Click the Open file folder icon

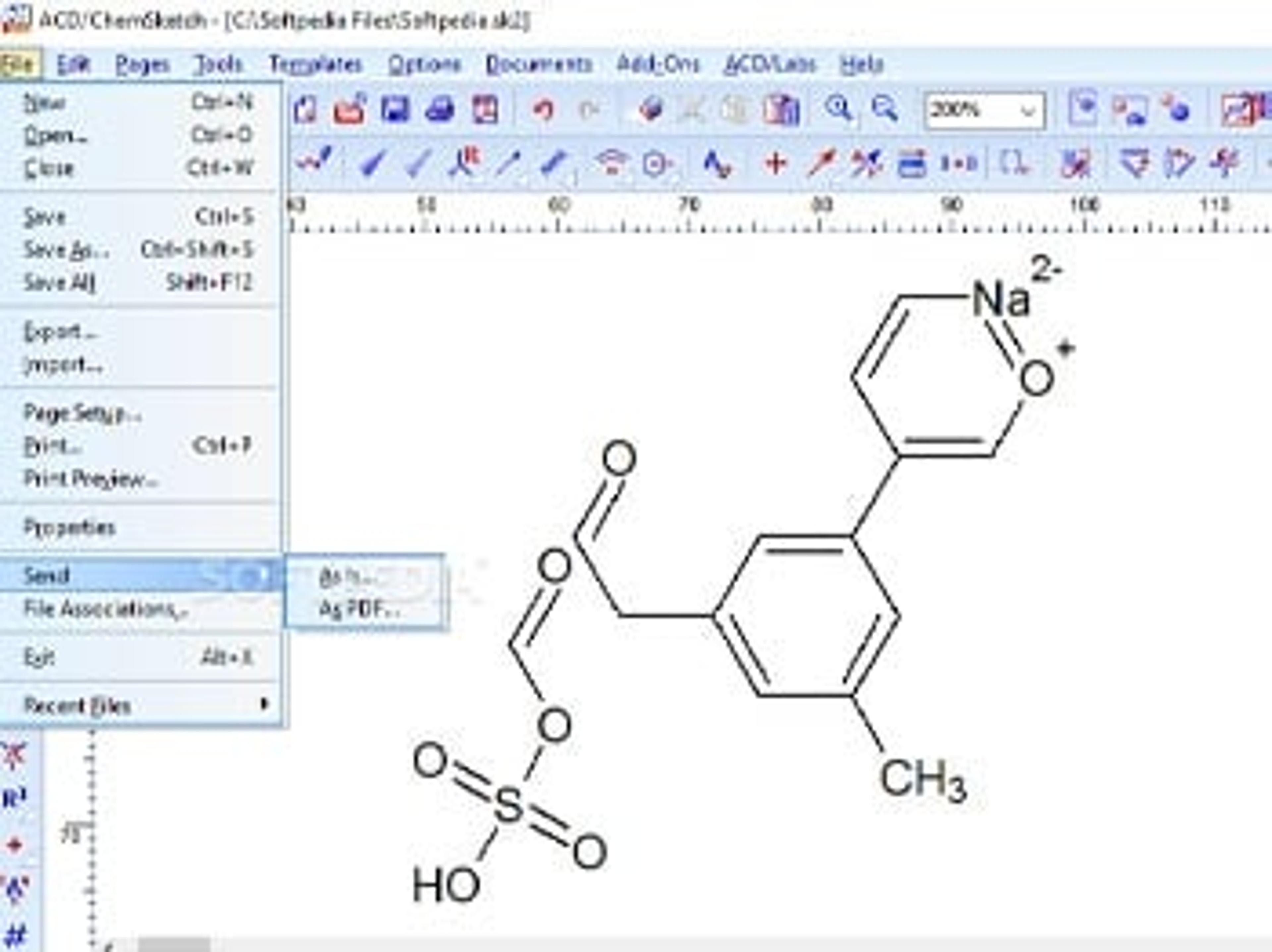point(349,109)
